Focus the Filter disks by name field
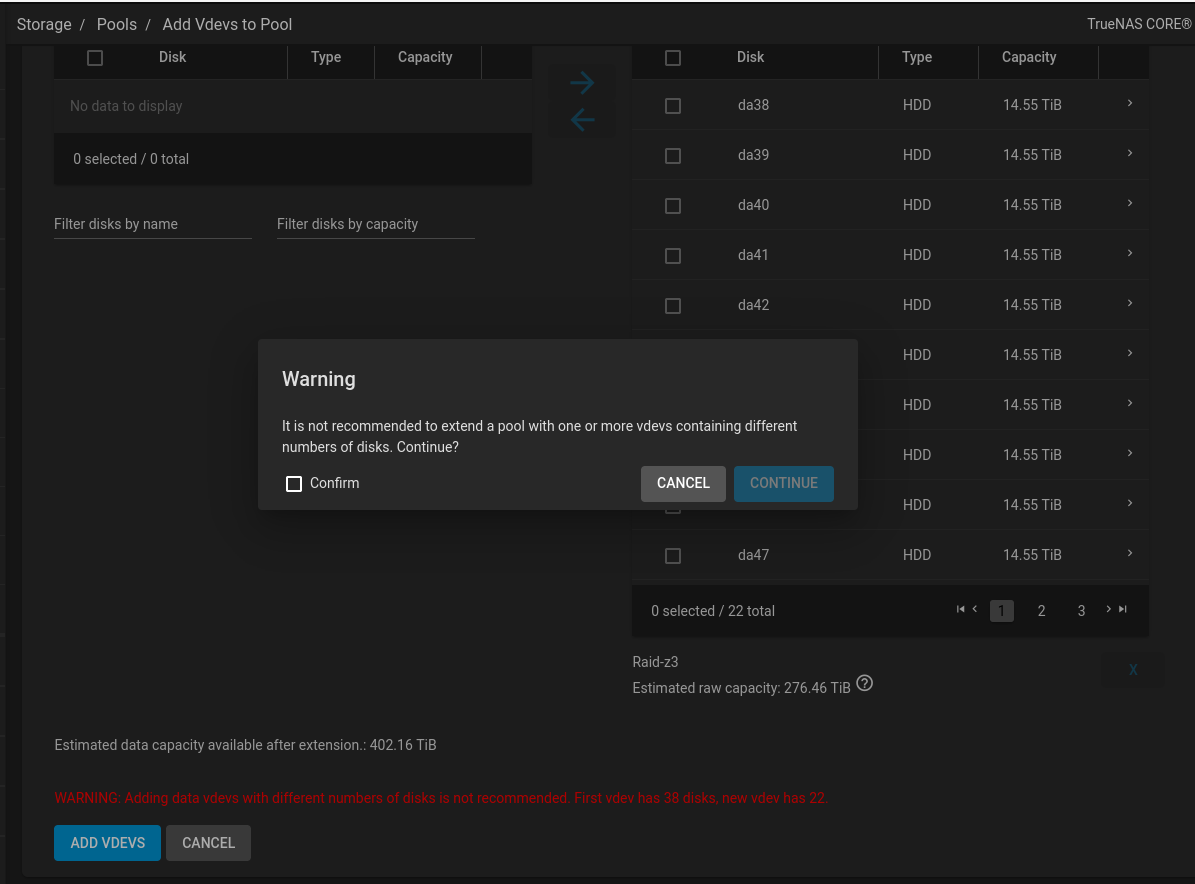Image resolution: width=1195 pixels, height=884 pixels. [x=152, y=224]
